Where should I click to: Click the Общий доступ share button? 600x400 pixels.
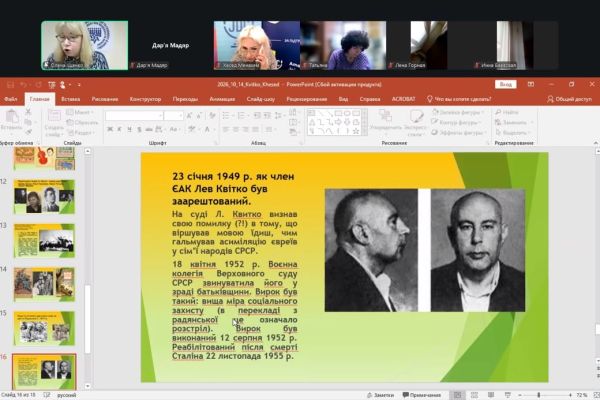click(x=569, y=99)
